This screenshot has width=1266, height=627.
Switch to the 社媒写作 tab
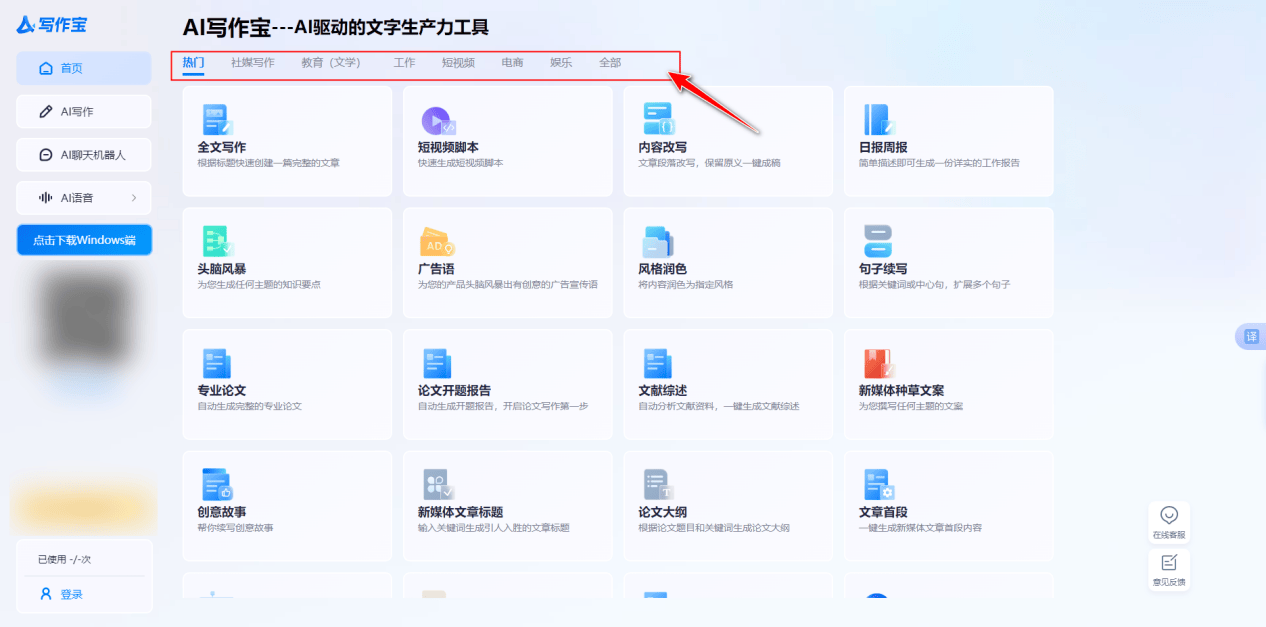[252, 63]
